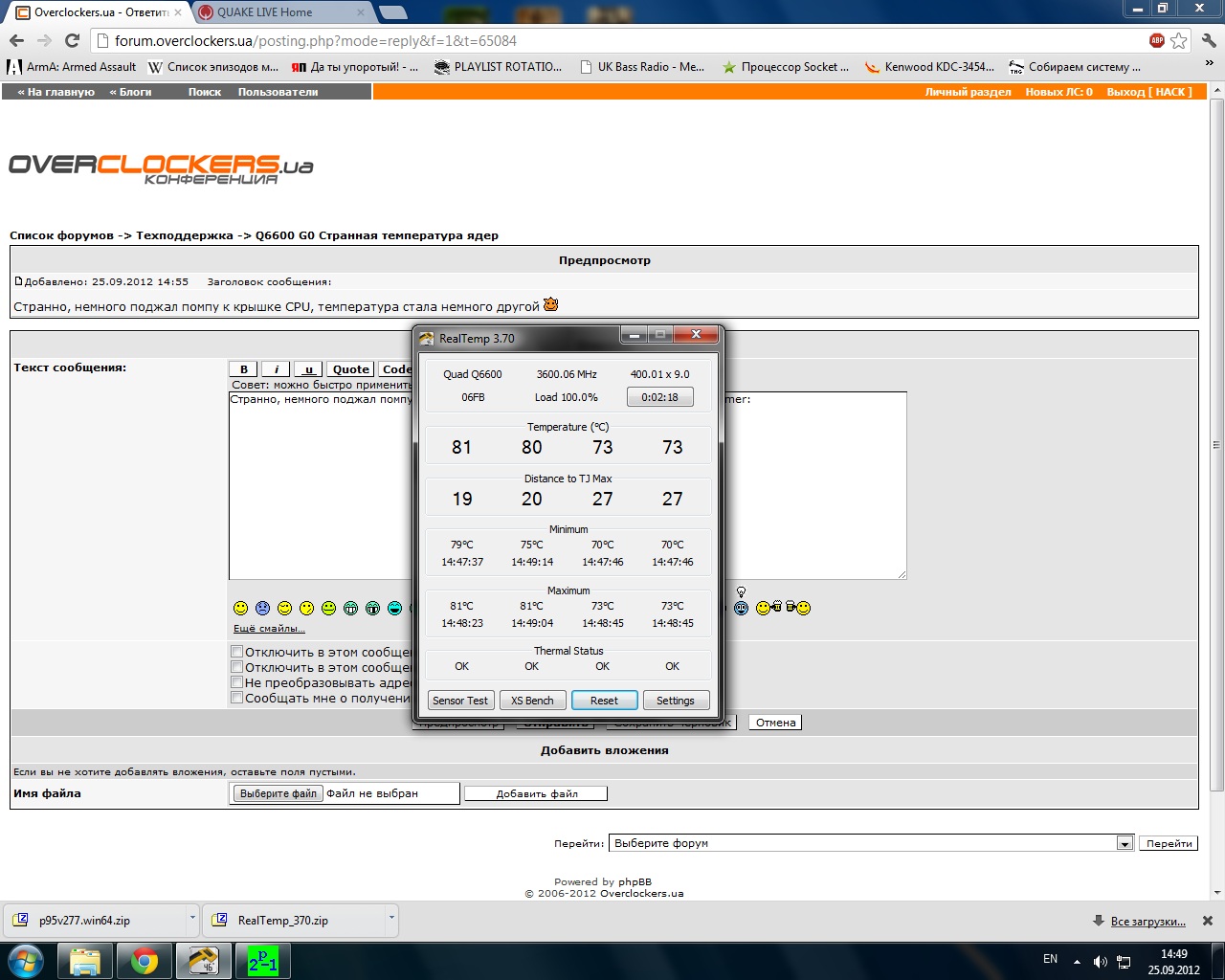The width and height of the screenshot is (1225, 980).
Task: Click the 0:02:18 timer button in RealTemp
Action: (660, 397)
